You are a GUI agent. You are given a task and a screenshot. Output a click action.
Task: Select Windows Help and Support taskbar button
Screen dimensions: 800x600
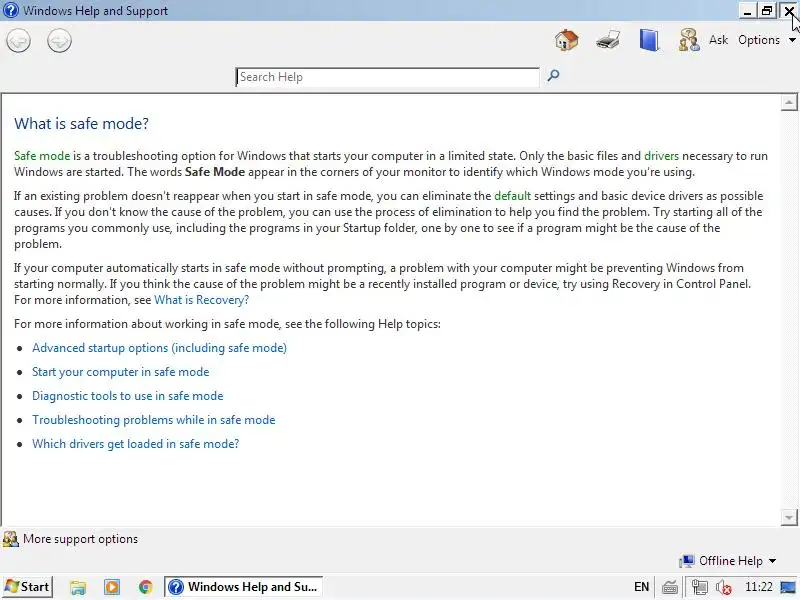[x=243, y=587]
